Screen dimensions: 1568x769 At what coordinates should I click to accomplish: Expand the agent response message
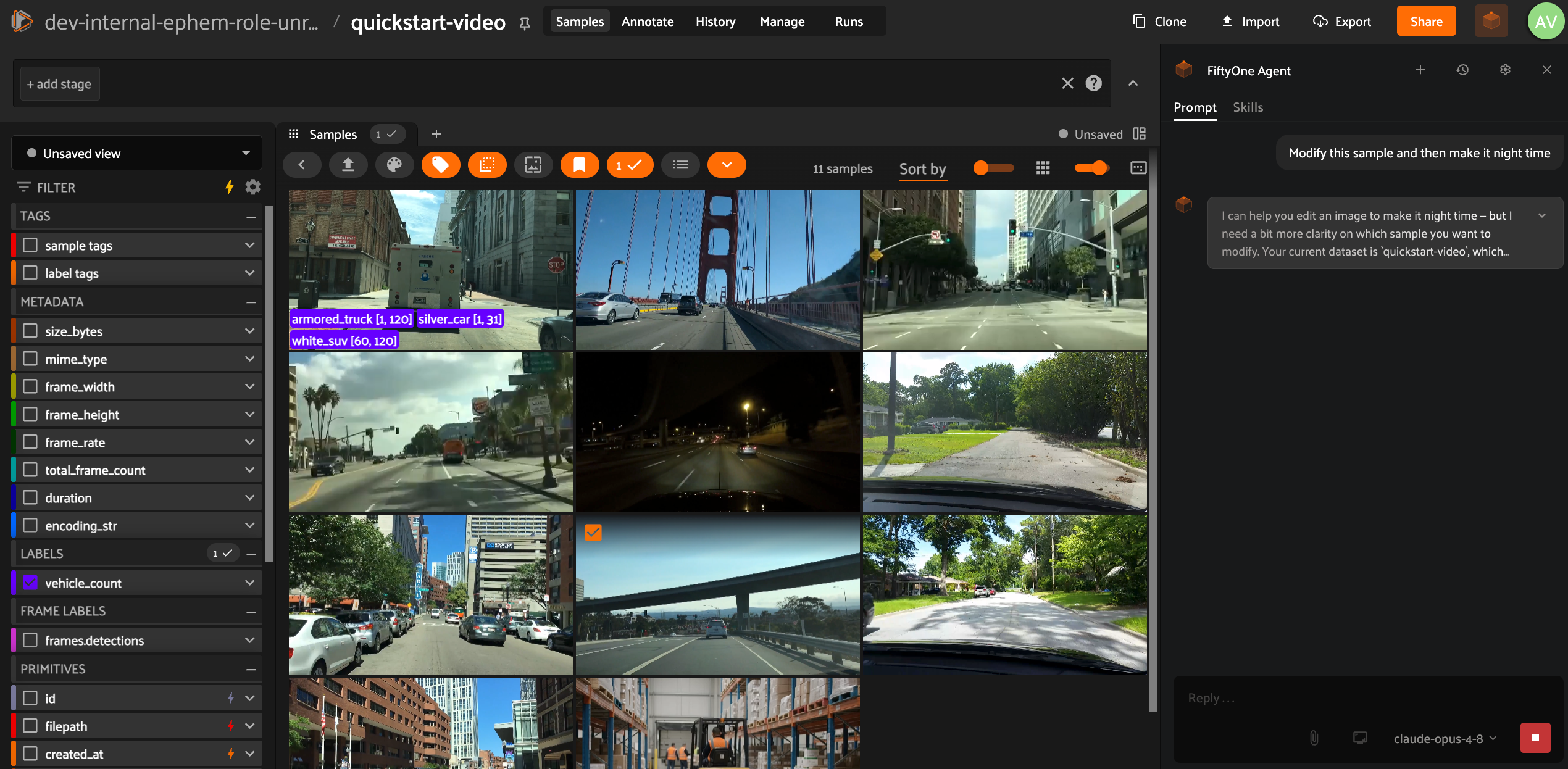click(1542, 215)
